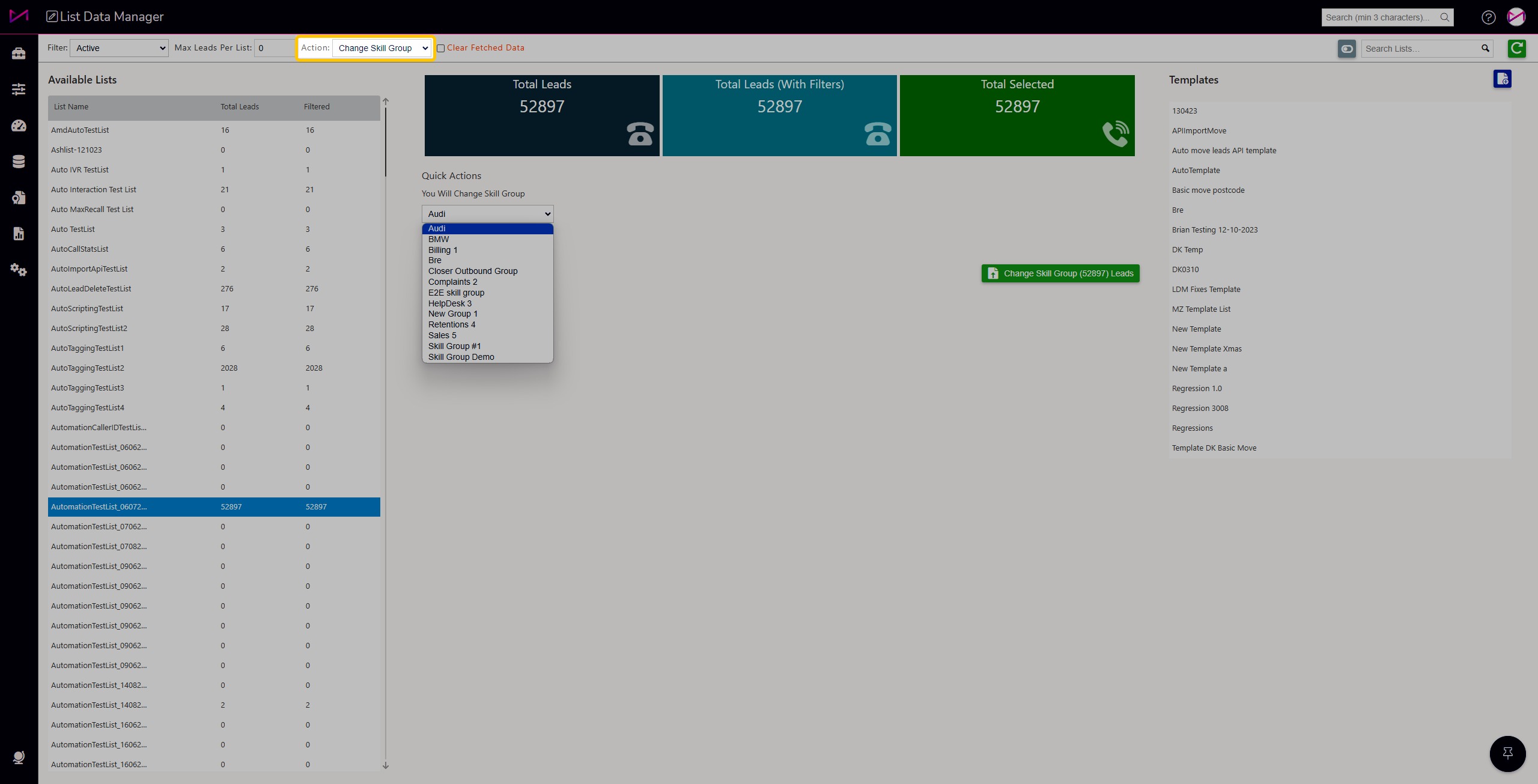The width and height of the screenshot is (1538, 784).
Task: Open the Filter dropdown set to Active
Action: (x=120, y=48)
